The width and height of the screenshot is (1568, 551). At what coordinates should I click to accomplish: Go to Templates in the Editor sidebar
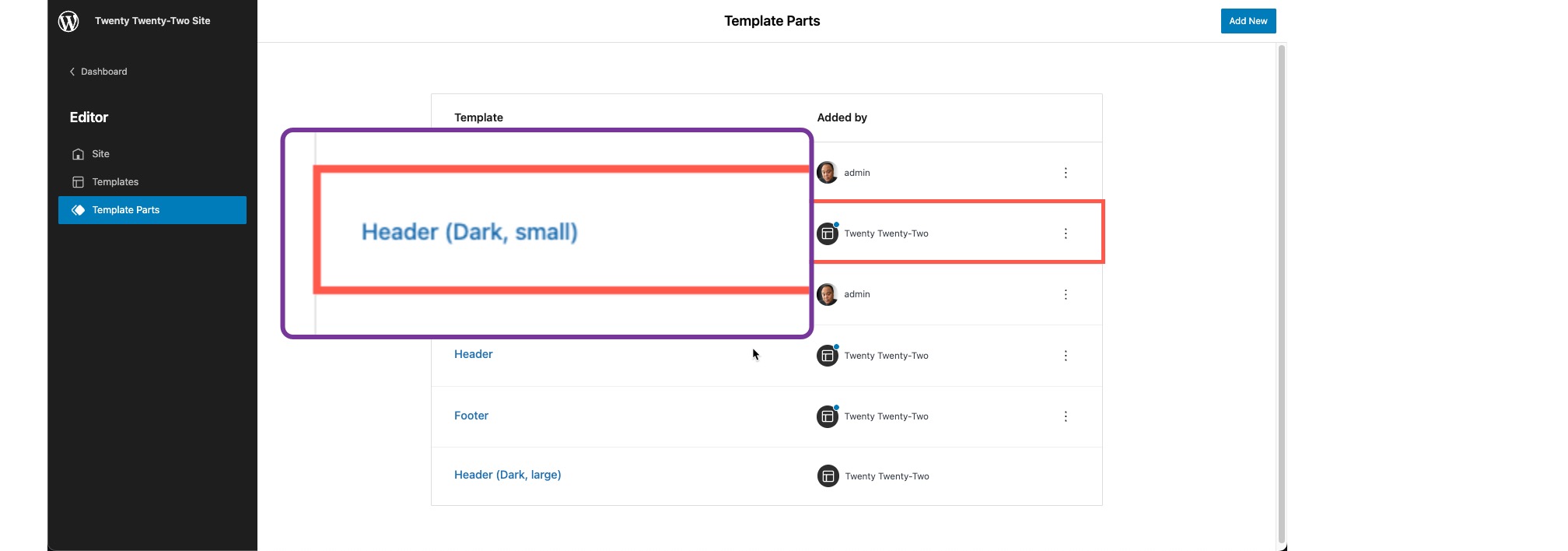(115, 182)
